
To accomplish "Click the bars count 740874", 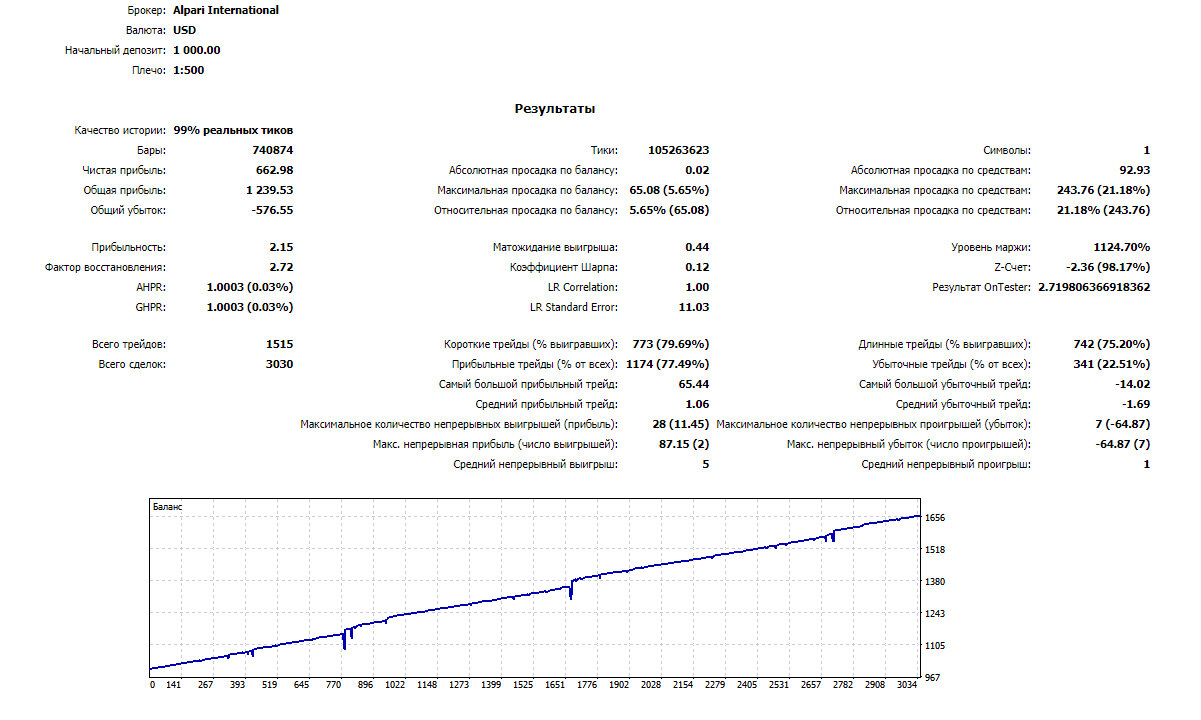I will (273, 150).
